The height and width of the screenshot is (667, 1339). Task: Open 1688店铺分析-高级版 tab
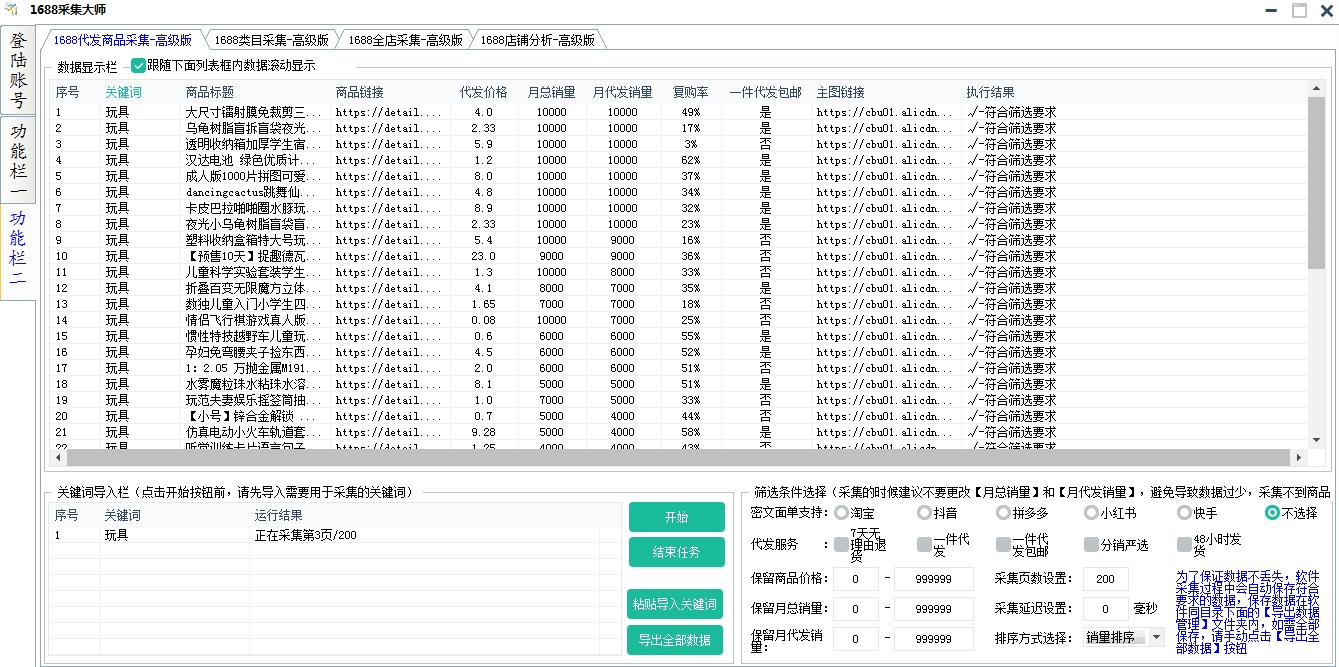click(537, 41)
